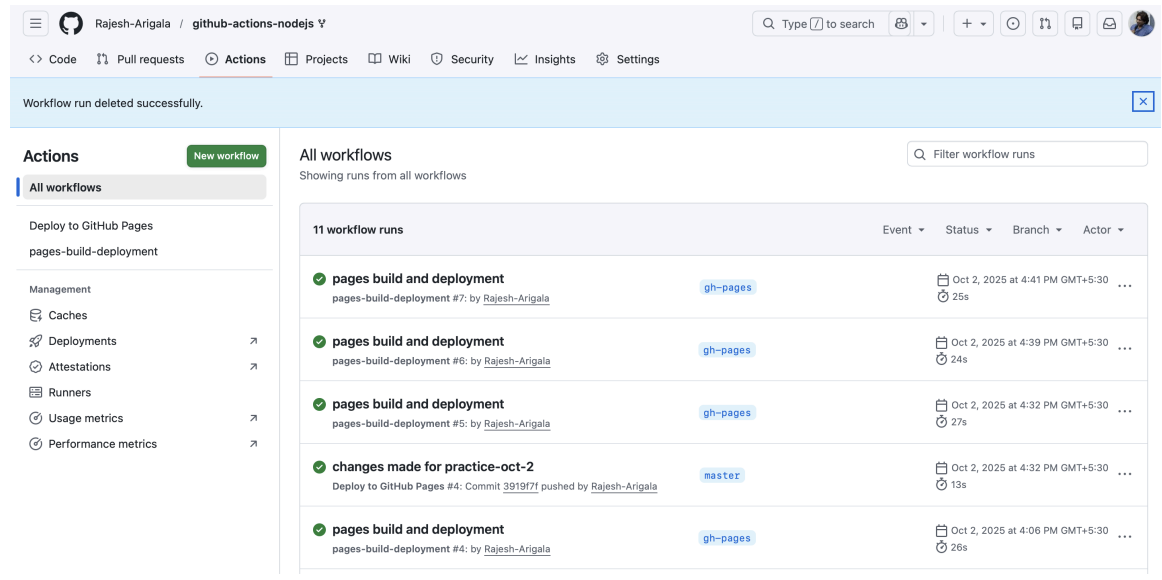The image size is (1162, 580).
Task: Click gh-pages label on run #7
Action: click(x=727, y=287)
